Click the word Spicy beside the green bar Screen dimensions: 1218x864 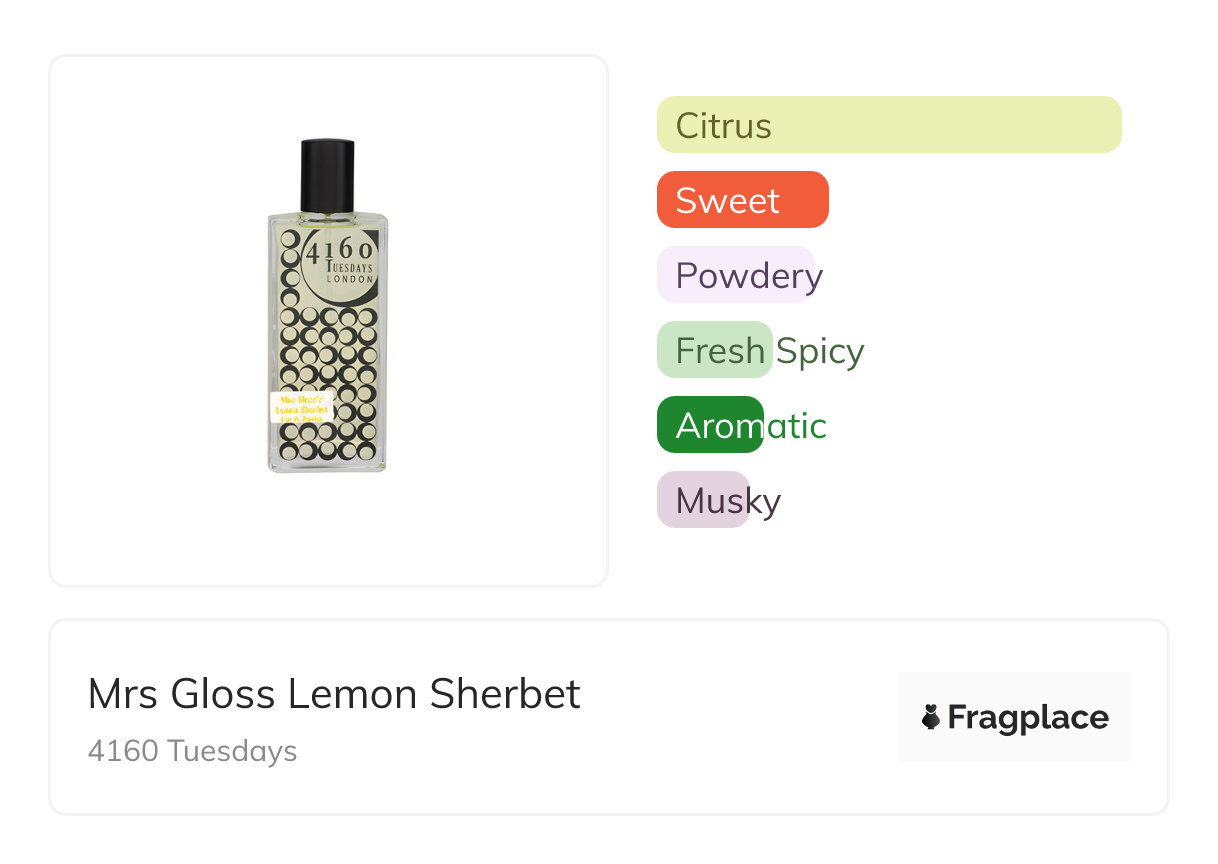pos(820,351)
